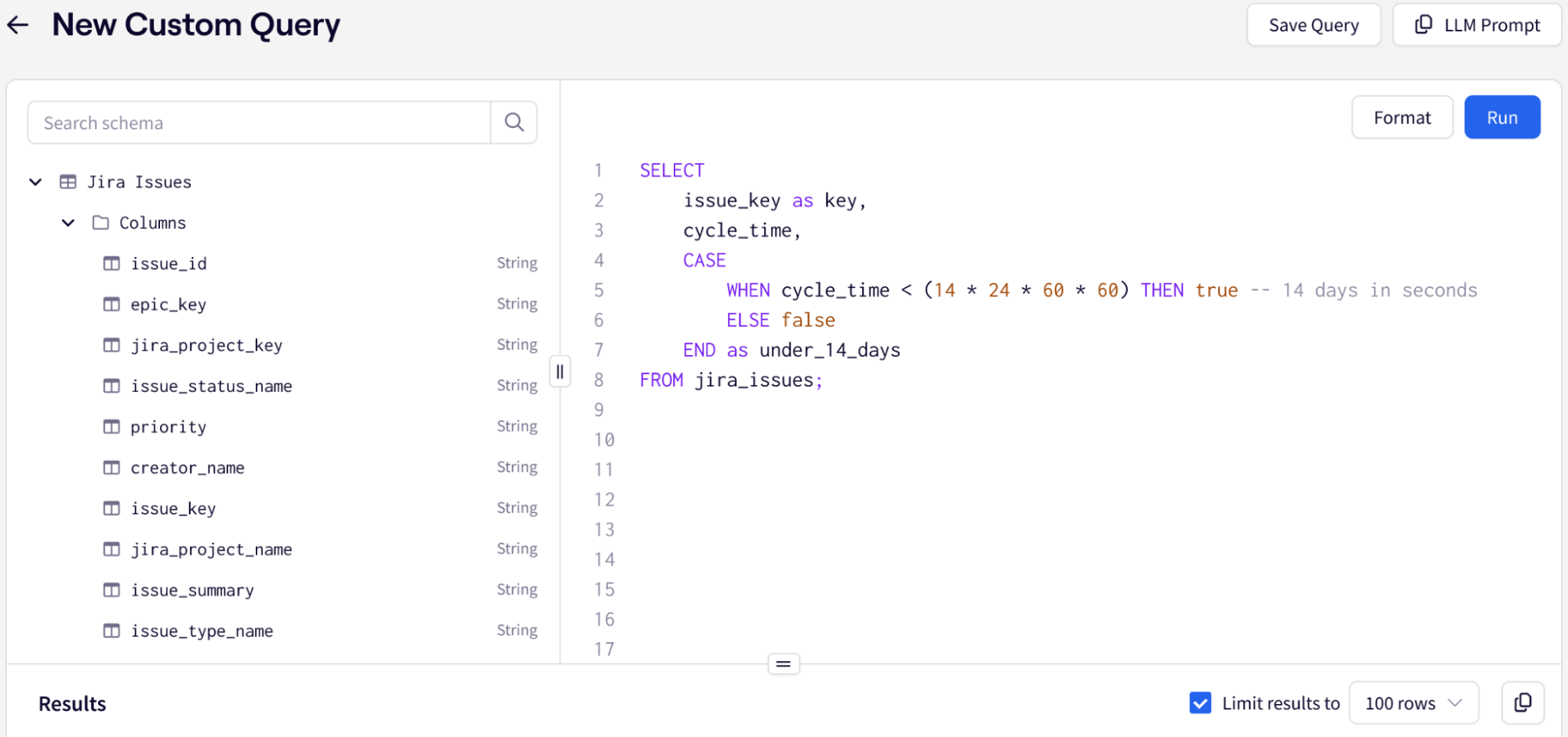Click the column icon beside issue_id
1568x737 pixels.
tap(111, 263)
